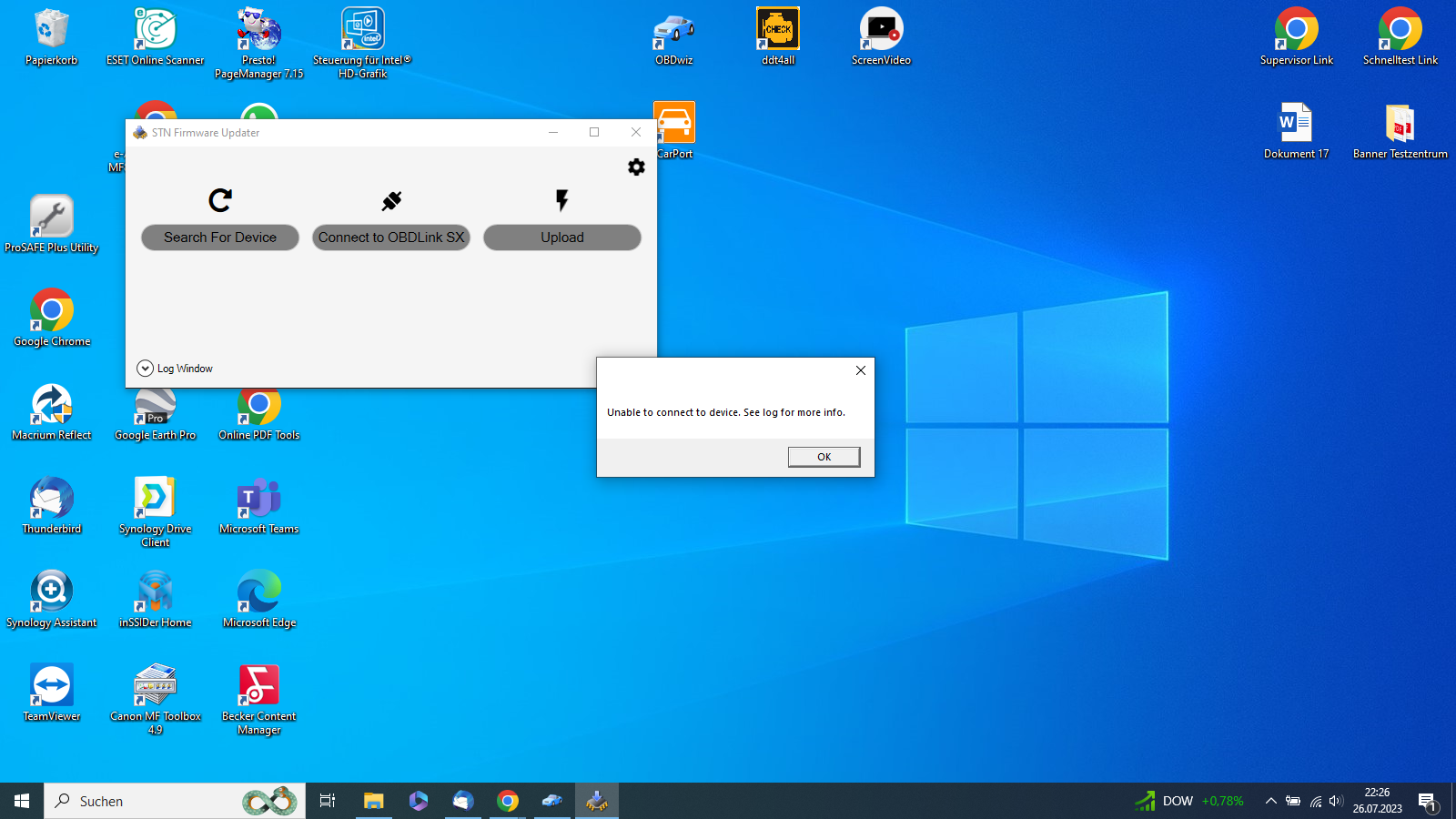The width and height of the screenshot is (1456, 819).
Task: Open the STN Firmware Updater settings gear
Action: pos(636,167)
